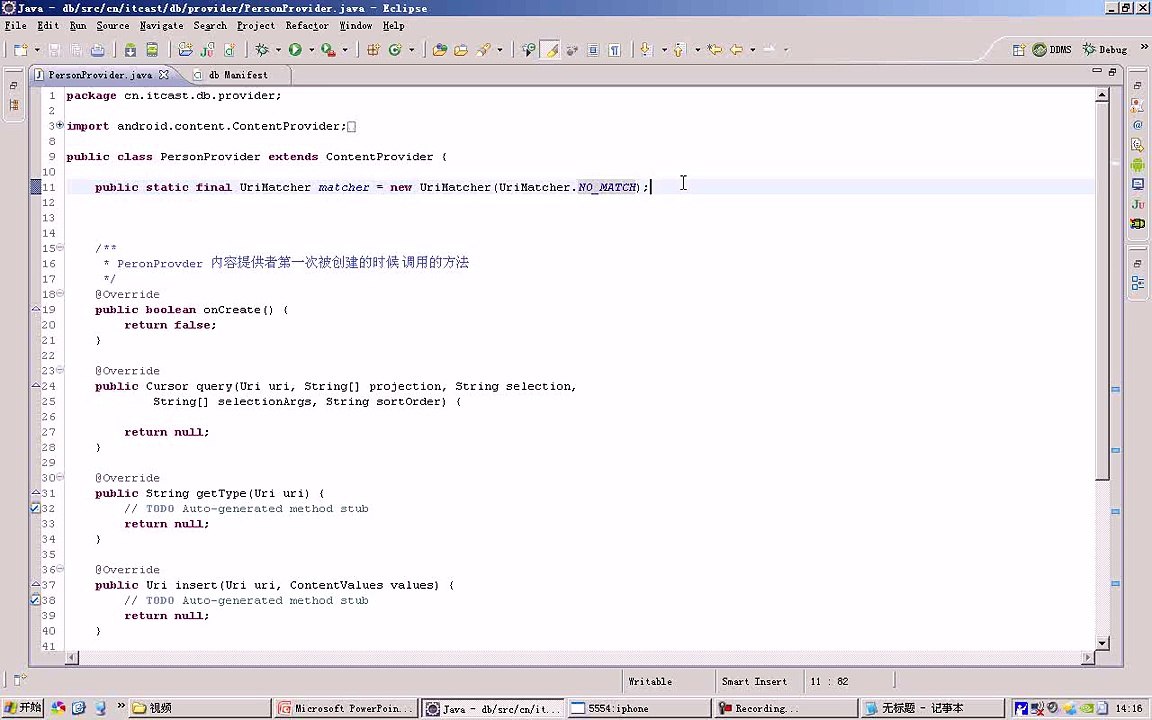Screen dimensions: 1152x720
Task: Open Android icon in right fast view bar
Action: coord(1137,165)
